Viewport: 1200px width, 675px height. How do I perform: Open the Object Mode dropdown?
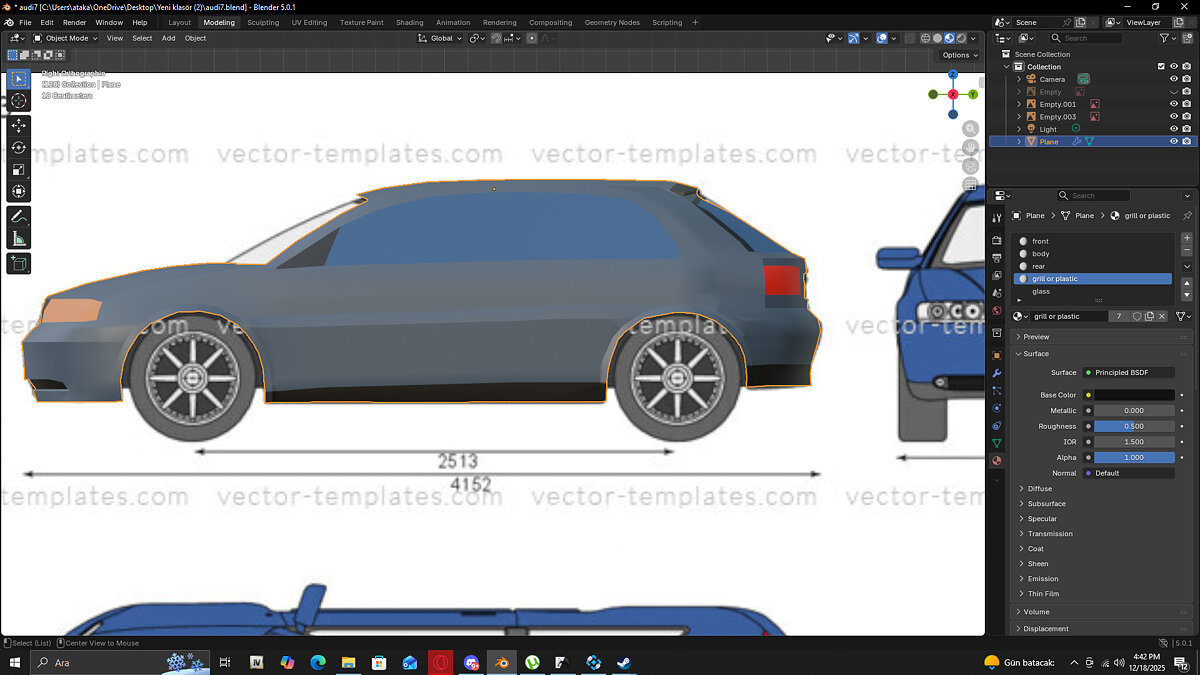tap(65, 38)
